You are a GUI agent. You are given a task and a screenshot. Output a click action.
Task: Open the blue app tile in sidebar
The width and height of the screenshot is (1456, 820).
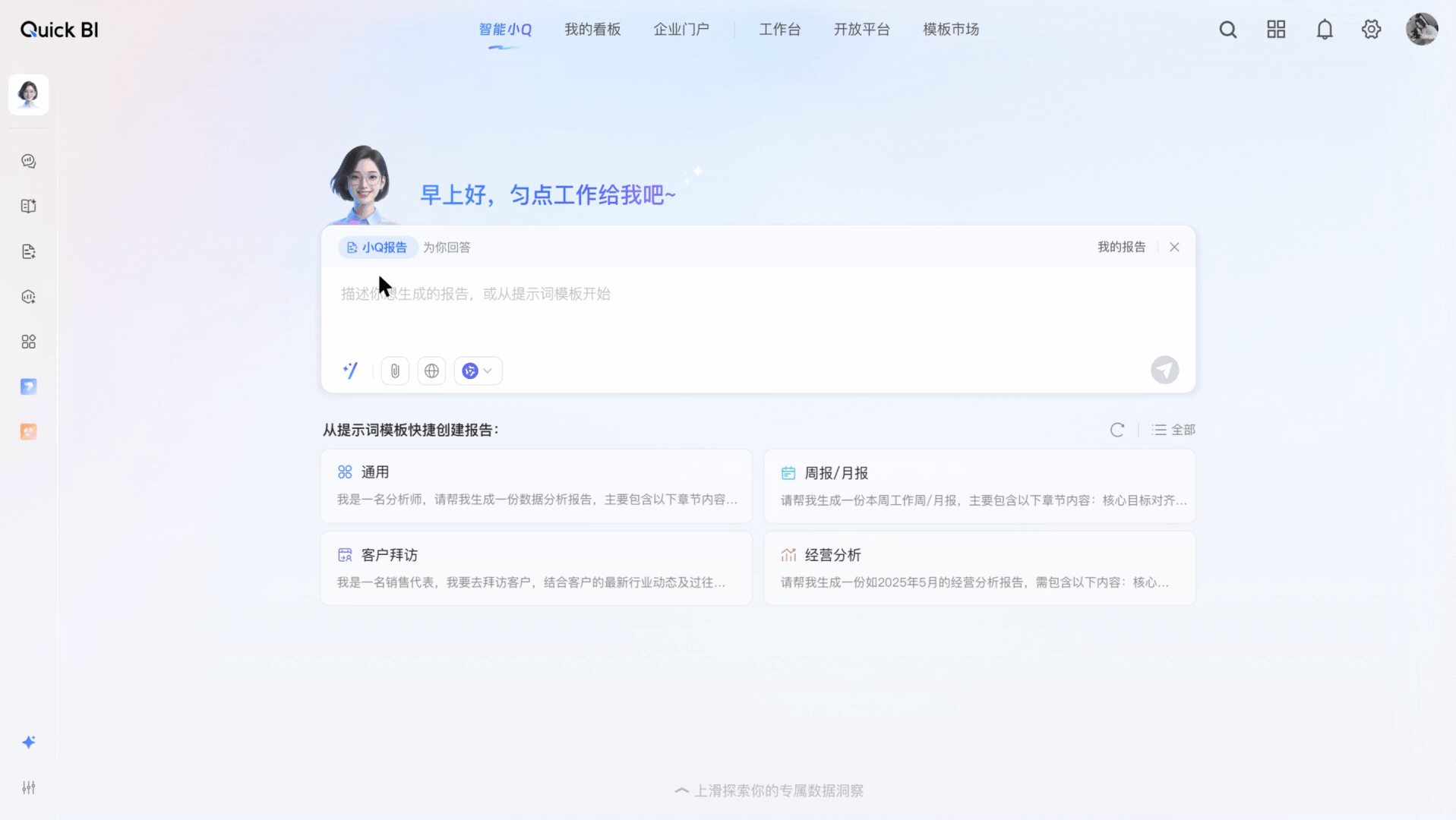coord(29,386)
